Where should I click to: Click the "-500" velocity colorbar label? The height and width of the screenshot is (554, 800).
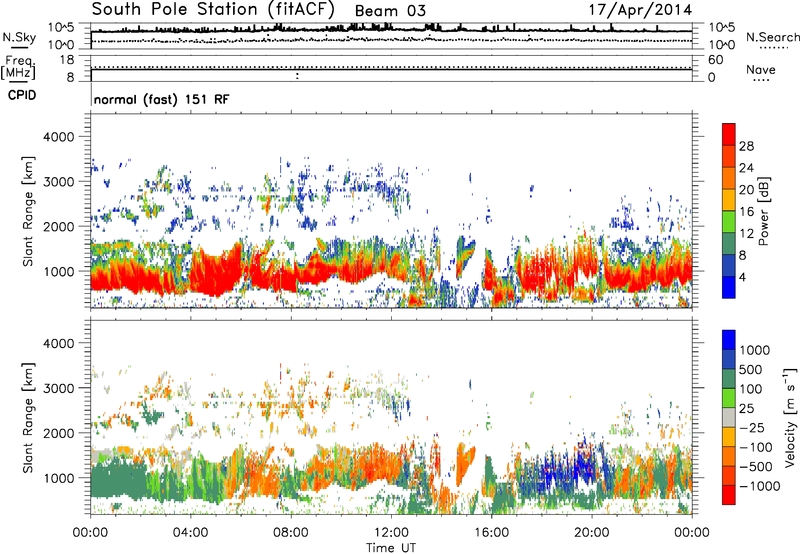pyautogui.click(x=756, y=467)
